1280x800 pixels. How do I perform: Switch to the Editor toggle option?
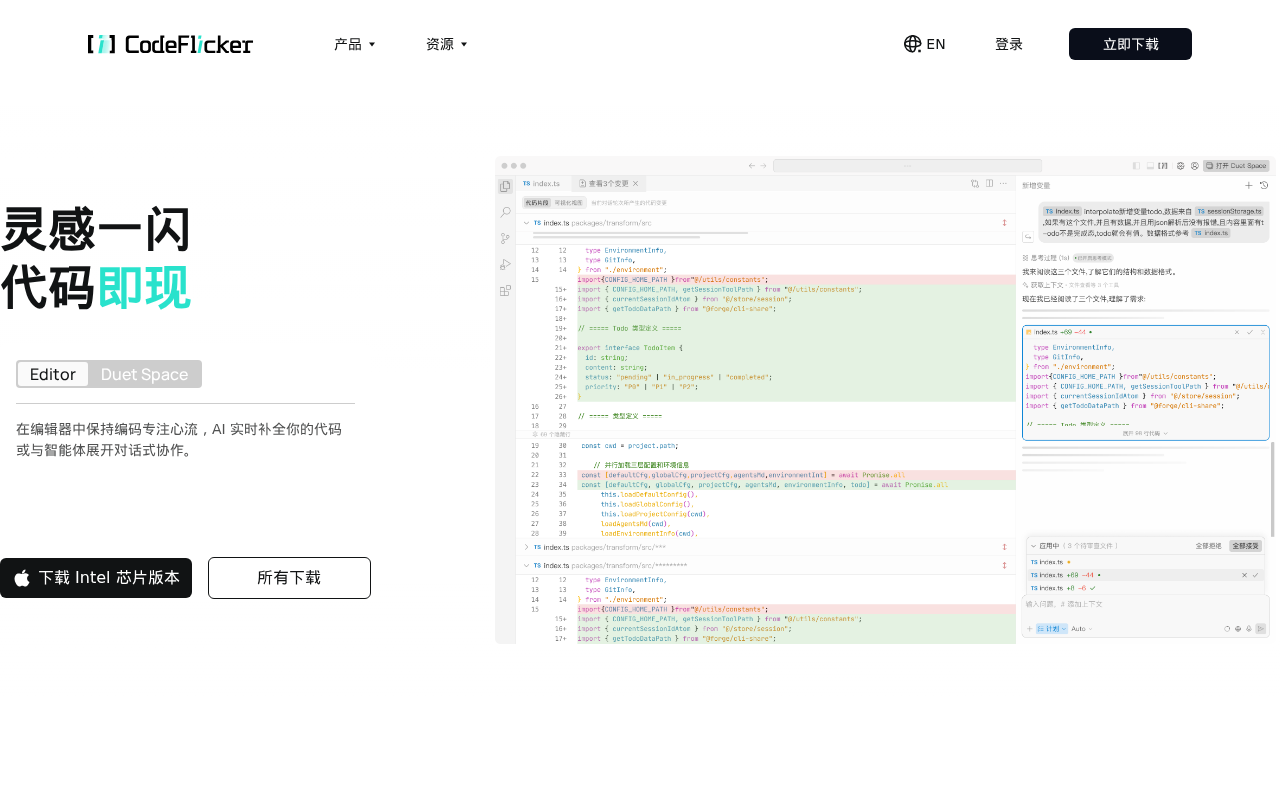tap(53, 374)
